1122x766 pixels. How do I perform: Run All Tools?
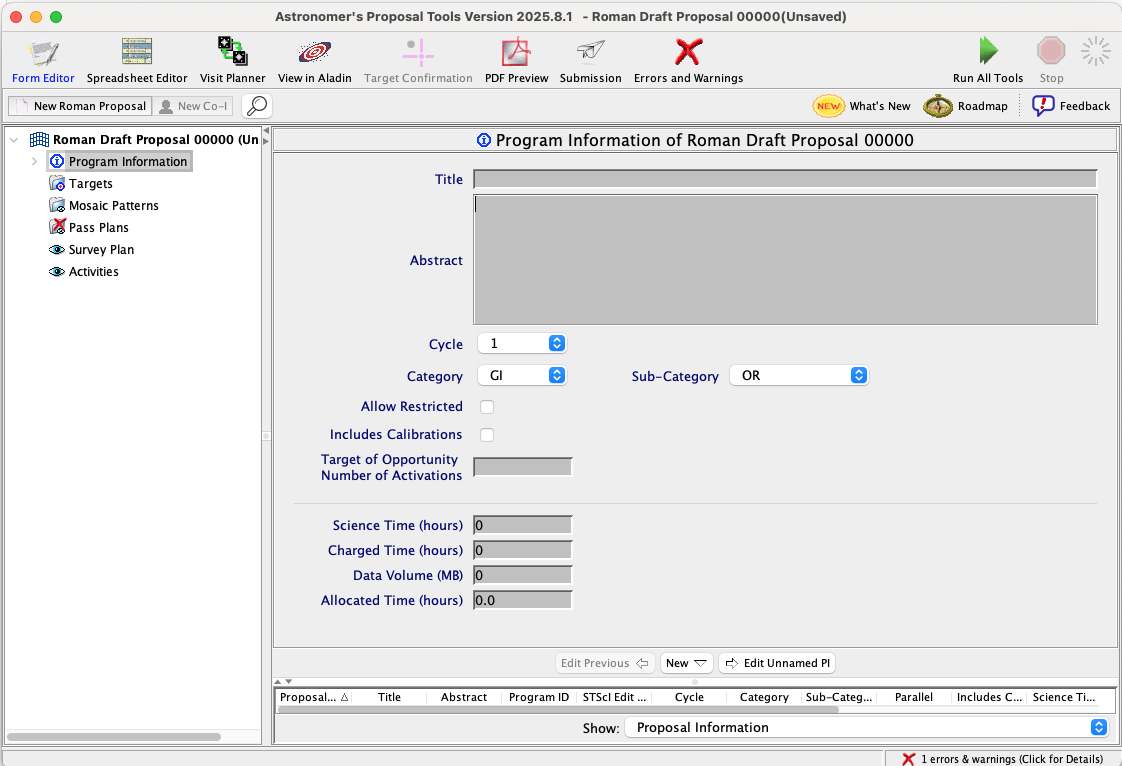[x=987, y=60]
